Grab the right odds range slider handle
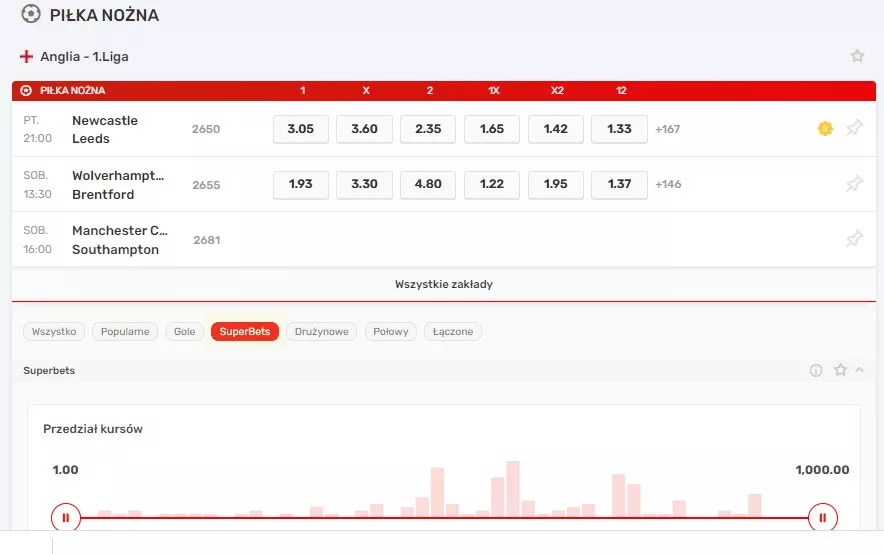 coord(823,518)
